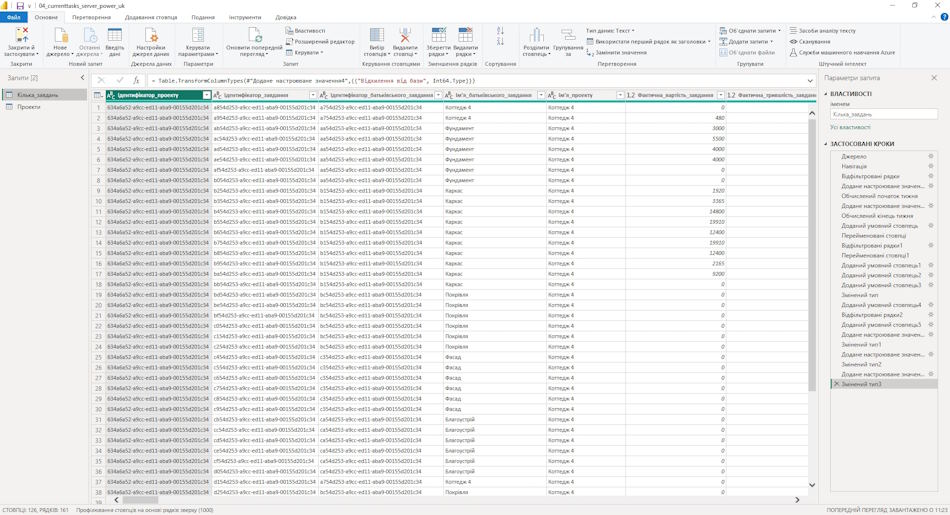Image resolution: width=950 pixels, height=515 pixels.
Task: Confirm formula with the checkmark icon
Action: [x=119, y=80]
